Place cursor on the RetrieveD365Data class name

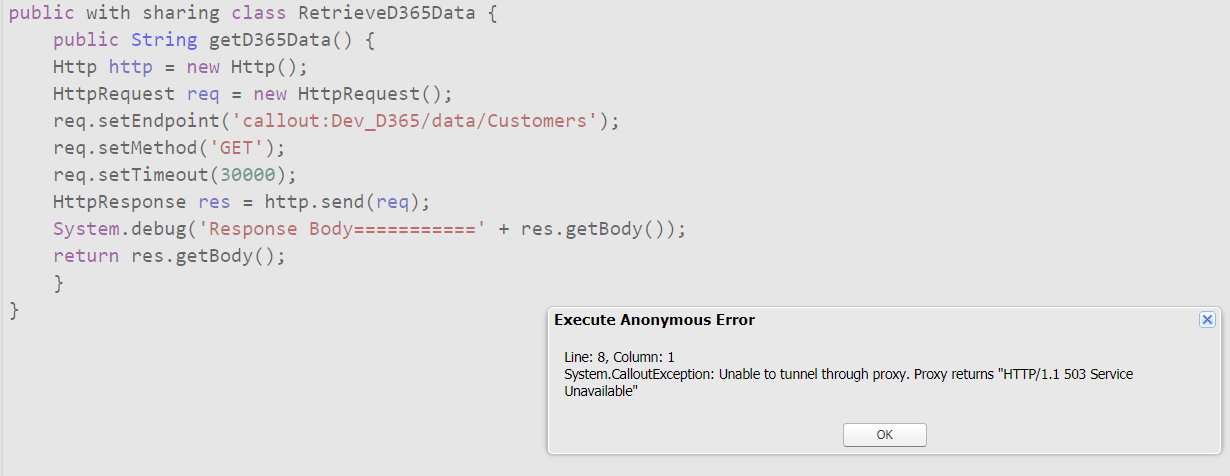(381, 14)
